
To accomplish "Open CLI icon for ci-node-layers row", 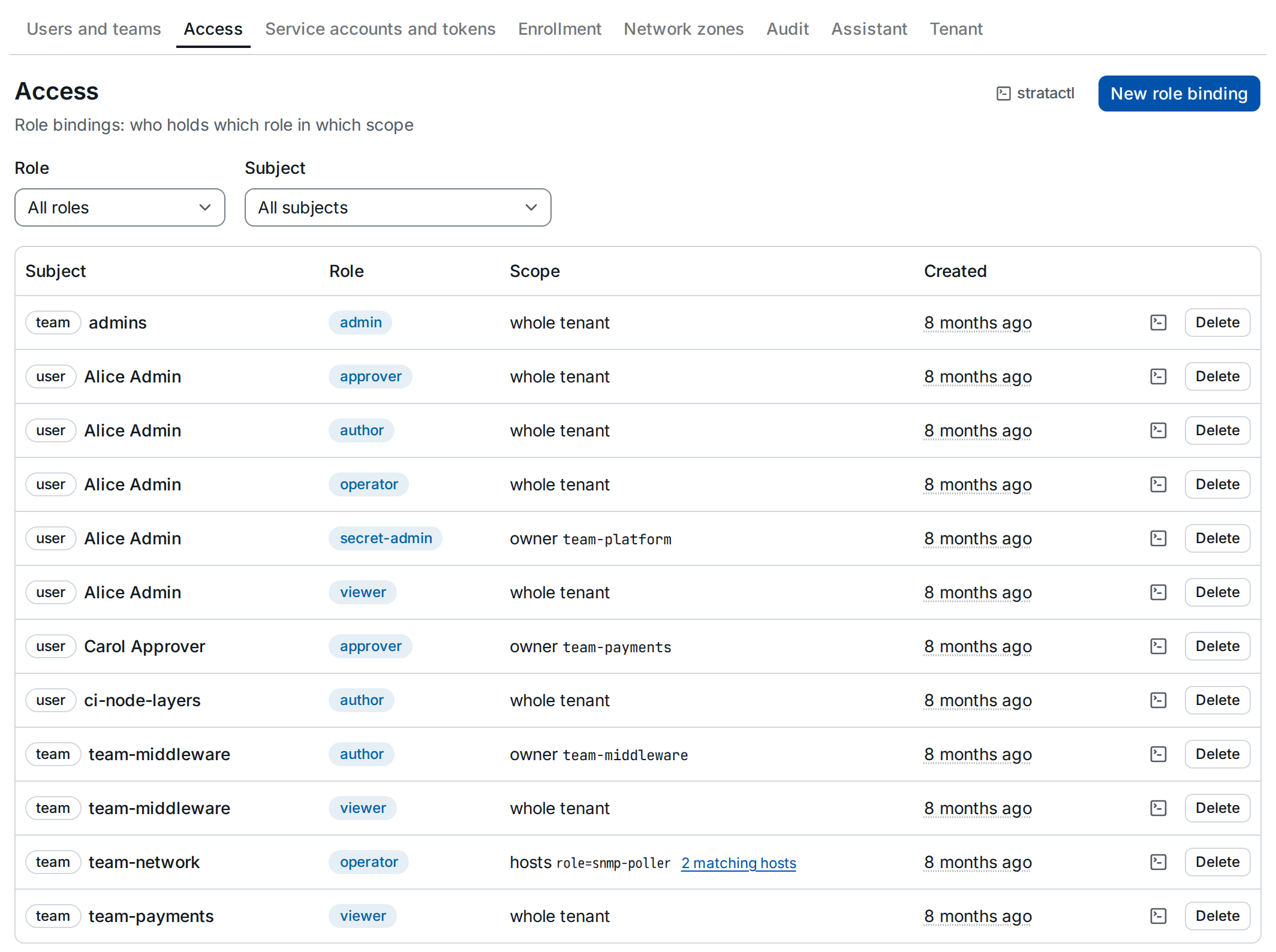I will pyautogui.click(x=1158, y=700).
